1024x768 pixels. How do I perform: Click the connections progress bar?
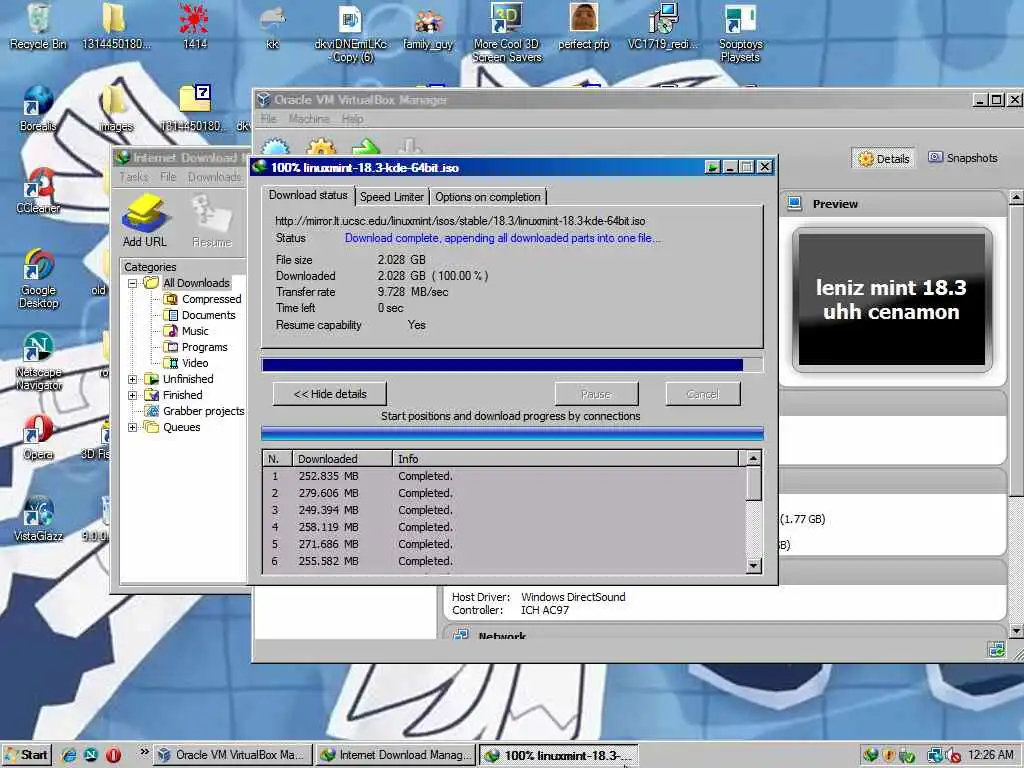click(x=512, y=433)
